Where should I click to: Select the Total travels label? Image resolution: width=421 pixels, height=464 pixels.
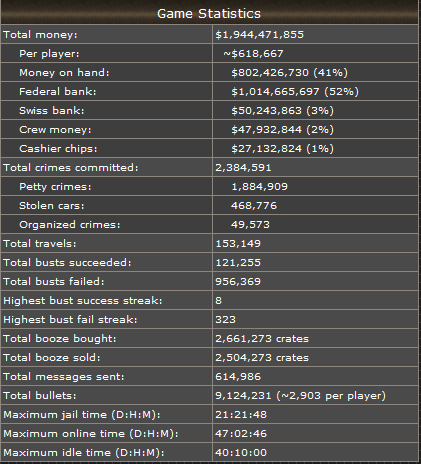(40, 244)
